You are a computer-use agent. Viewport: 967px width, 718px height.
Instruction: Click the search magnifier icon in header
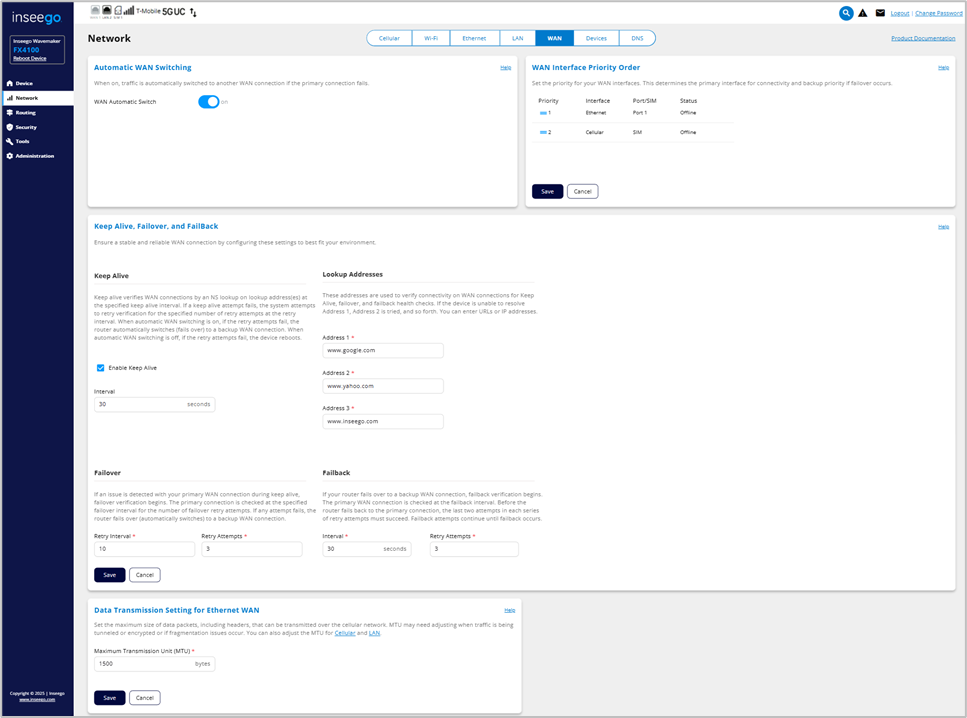[846, 13]
